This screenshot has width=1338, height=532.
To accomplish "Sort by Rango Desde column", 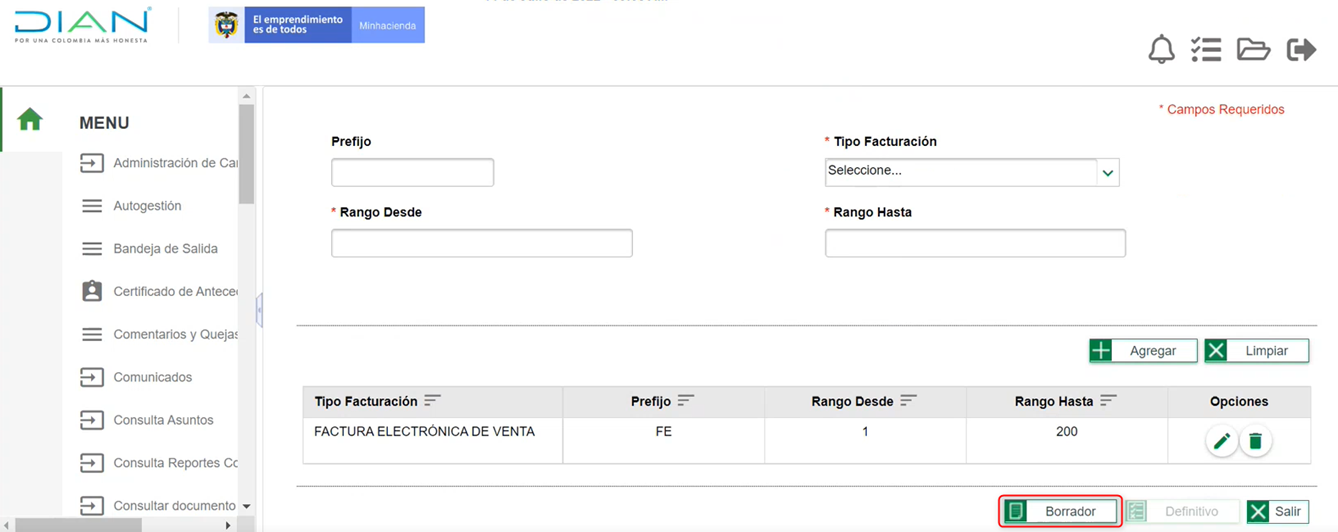I will (908, 400).
